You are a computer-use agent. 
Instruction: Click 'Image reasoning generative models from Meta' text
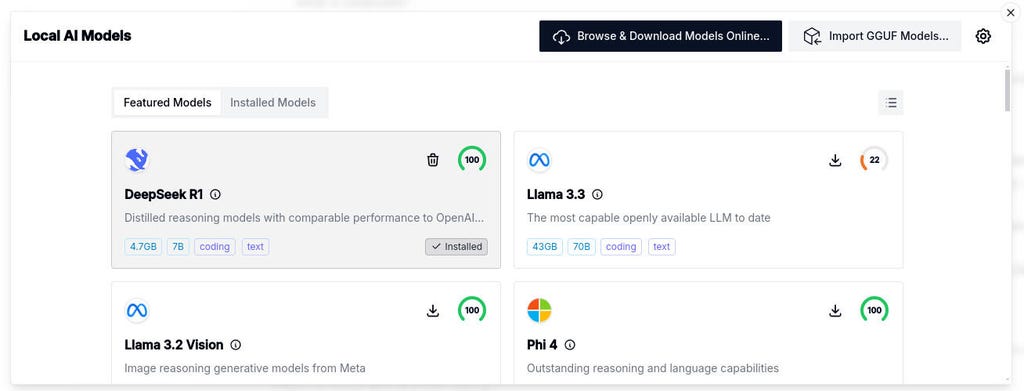[x=245, y=368]
